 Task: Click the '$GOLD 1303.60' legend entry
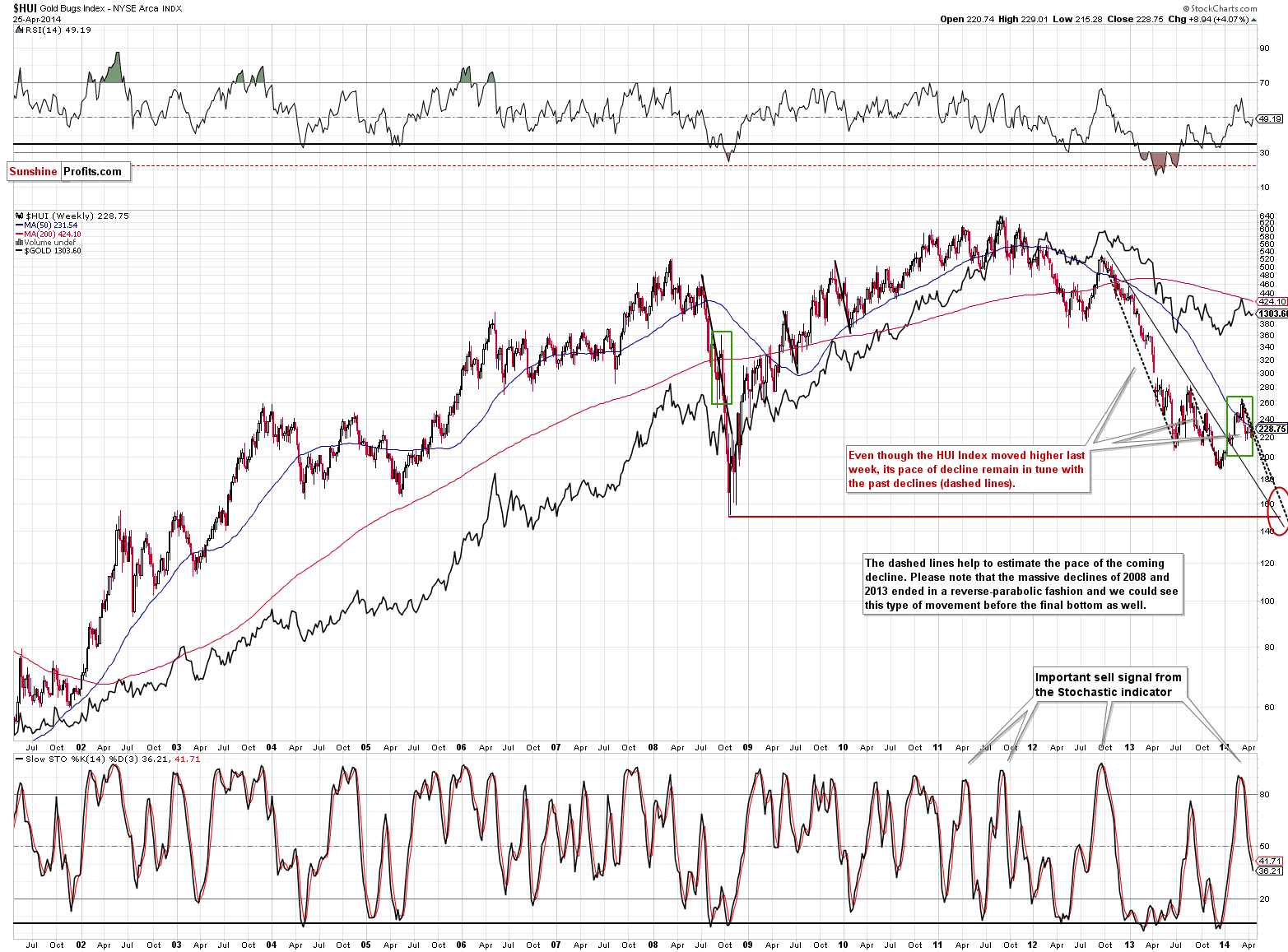(53, 251)
